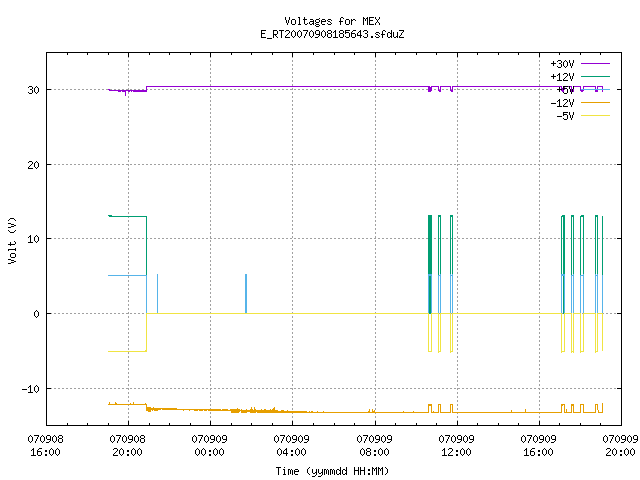Click the 'Volt (V)' y-axis label

12,240
